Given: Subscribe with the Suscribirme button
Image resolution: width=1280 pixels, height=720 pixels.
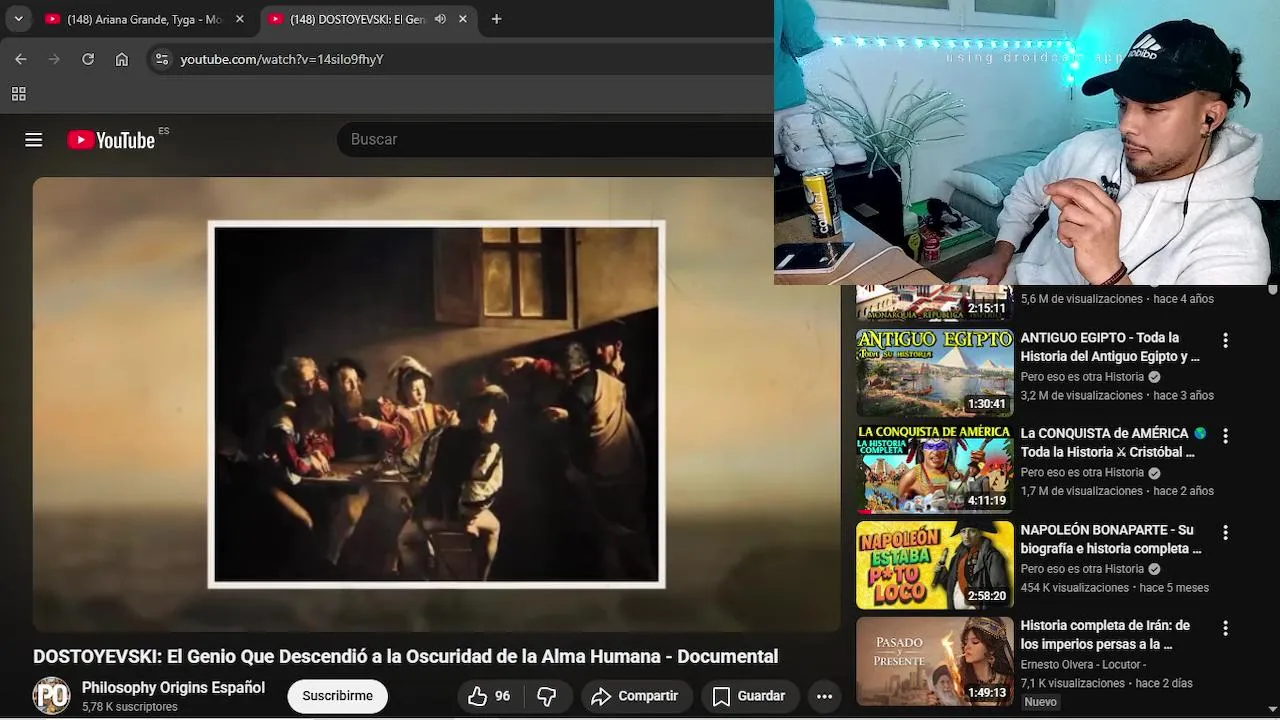Looking at the screenshot, I should point(337,696).
